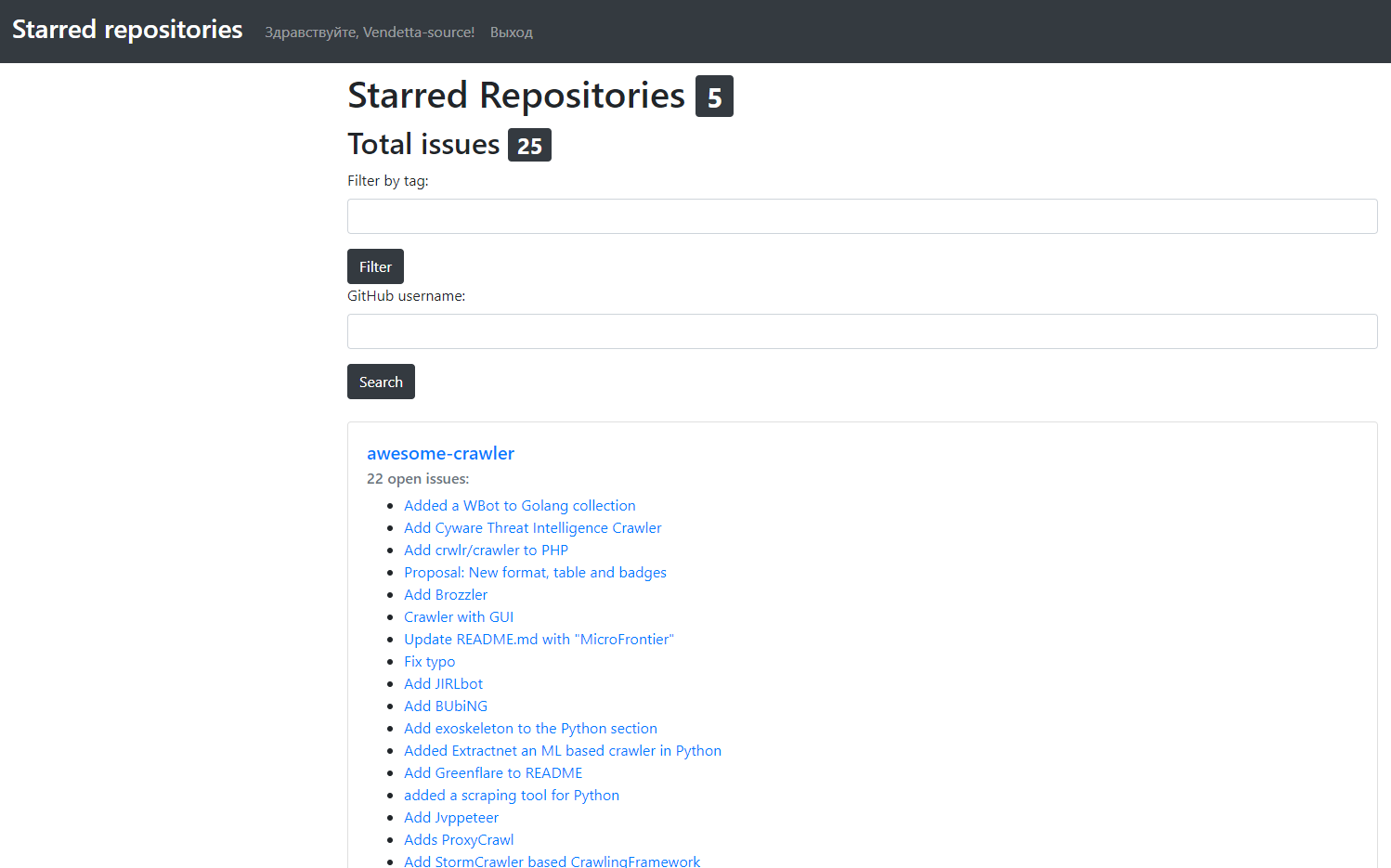This screenshot has width=1391, height=868.
Task: Click the 'GitHub username:' label
Action: coord(407,296)
